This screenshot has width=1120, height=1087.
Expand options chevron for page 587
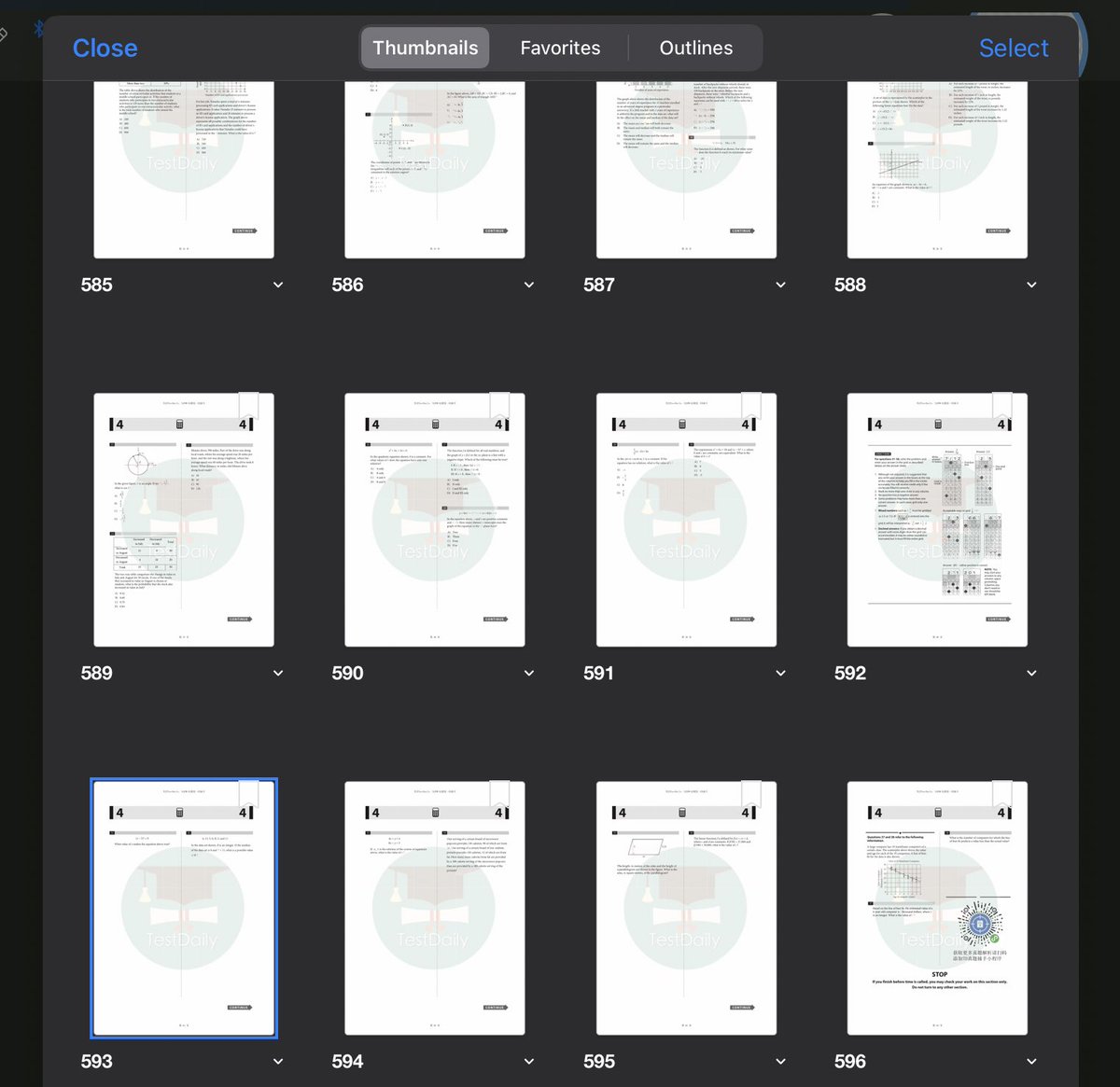780,285
